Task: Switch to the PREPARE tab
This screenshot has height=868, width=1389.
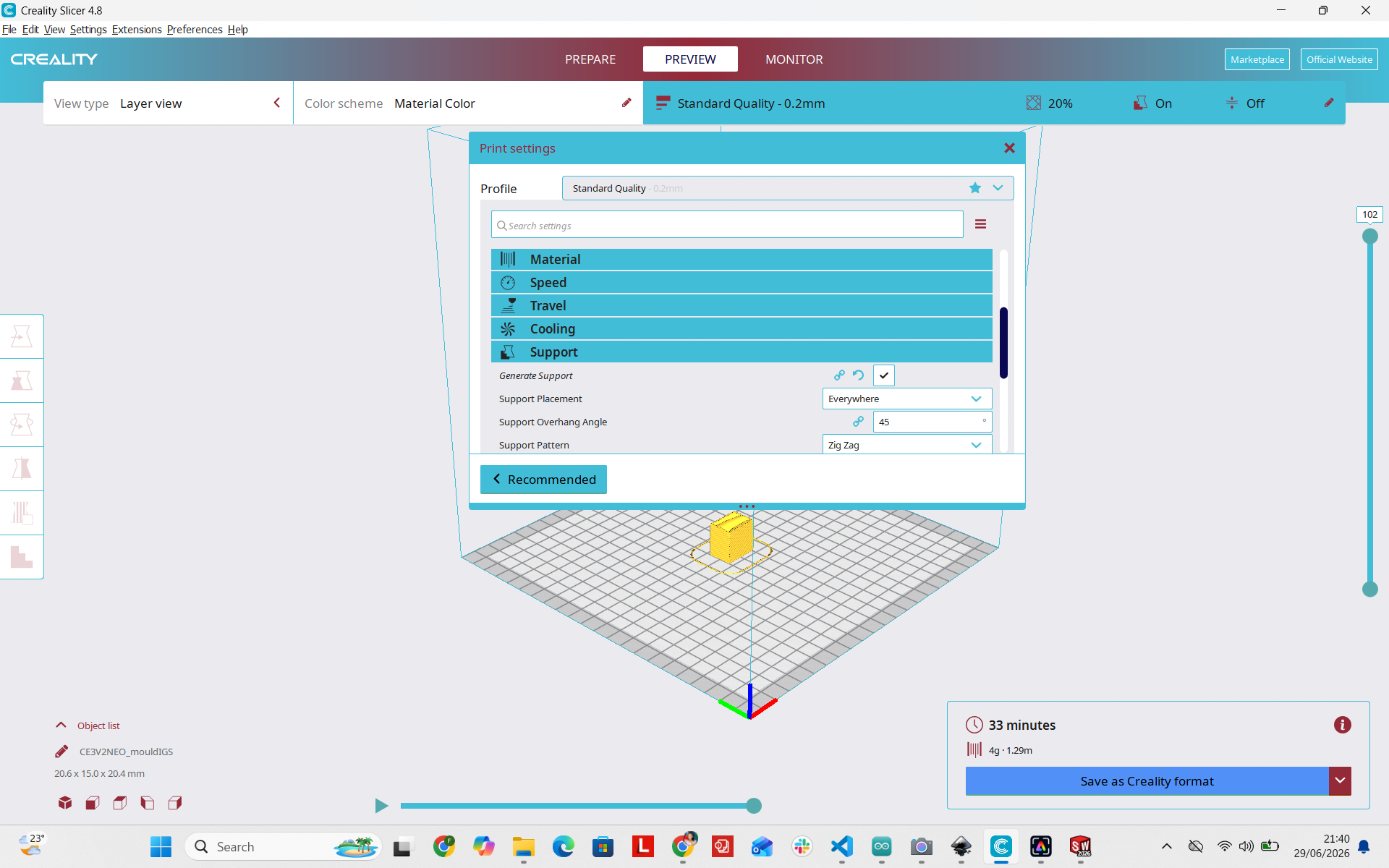Action: point(590,59)
